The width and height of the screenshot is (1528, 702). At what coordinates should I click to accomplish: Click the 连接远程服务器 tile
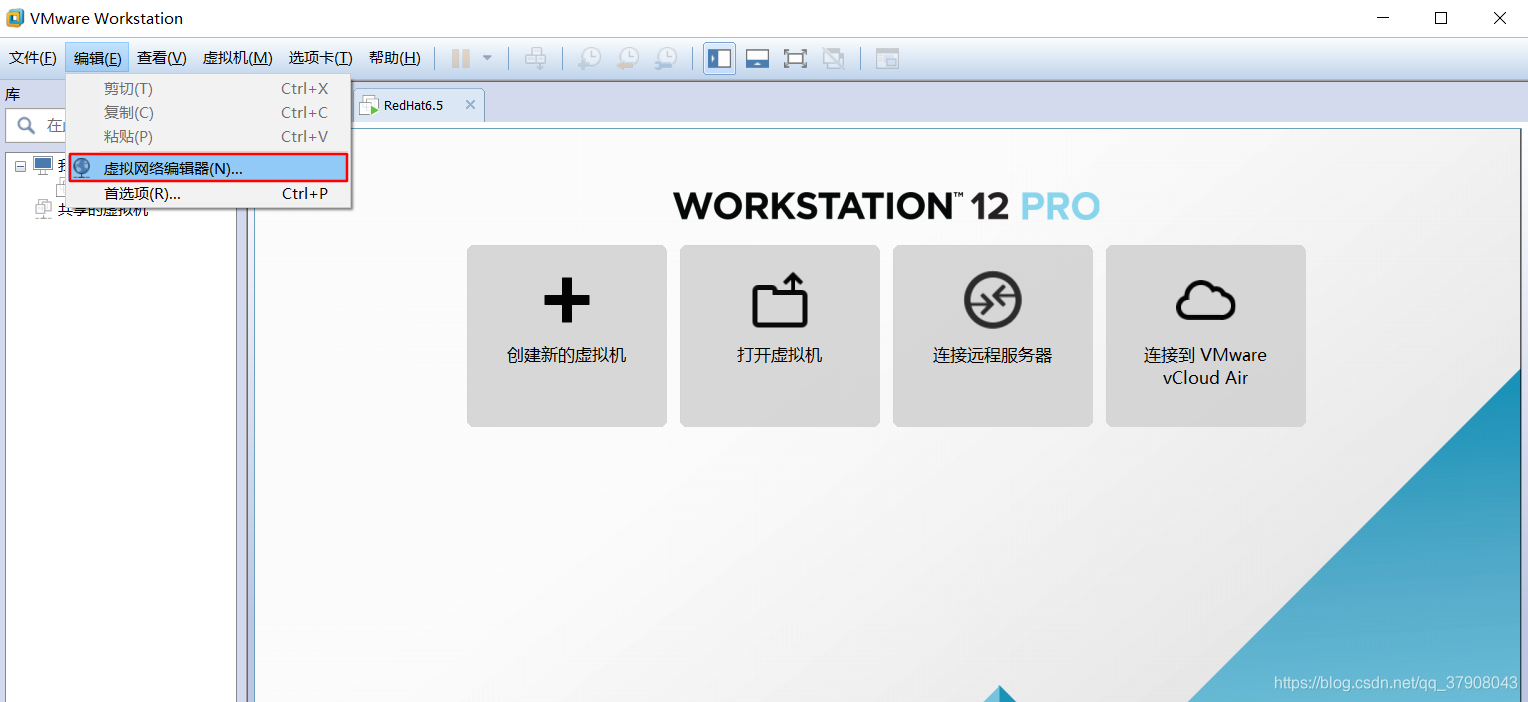[993, 336]
